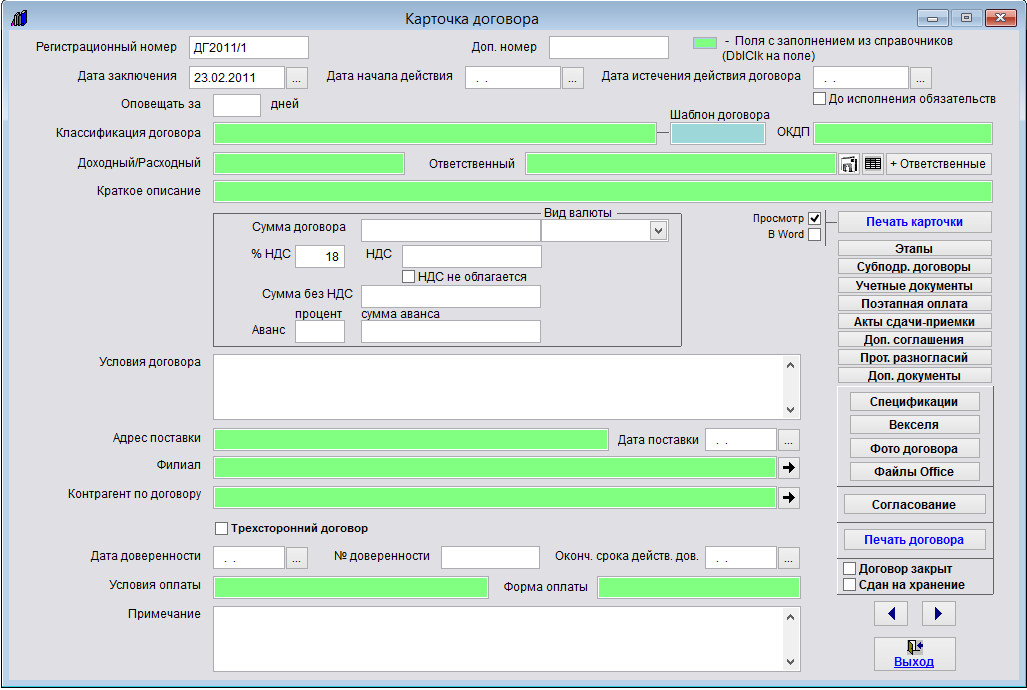Enable the В Word checkbox
This screenshot has height=690, width=1027.
pos(814,235)
